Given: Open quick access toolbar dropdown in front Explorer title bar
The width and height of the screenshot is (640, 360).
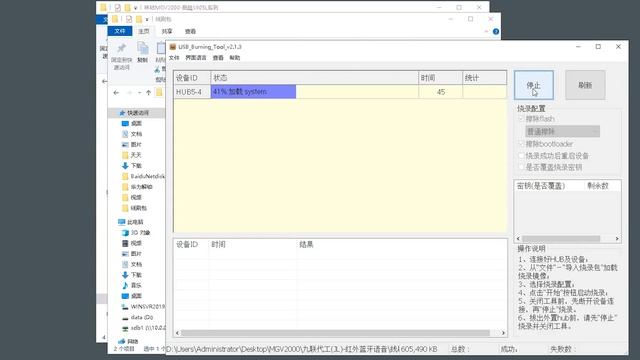Looking at the screenshot, I should click(147, 19).
